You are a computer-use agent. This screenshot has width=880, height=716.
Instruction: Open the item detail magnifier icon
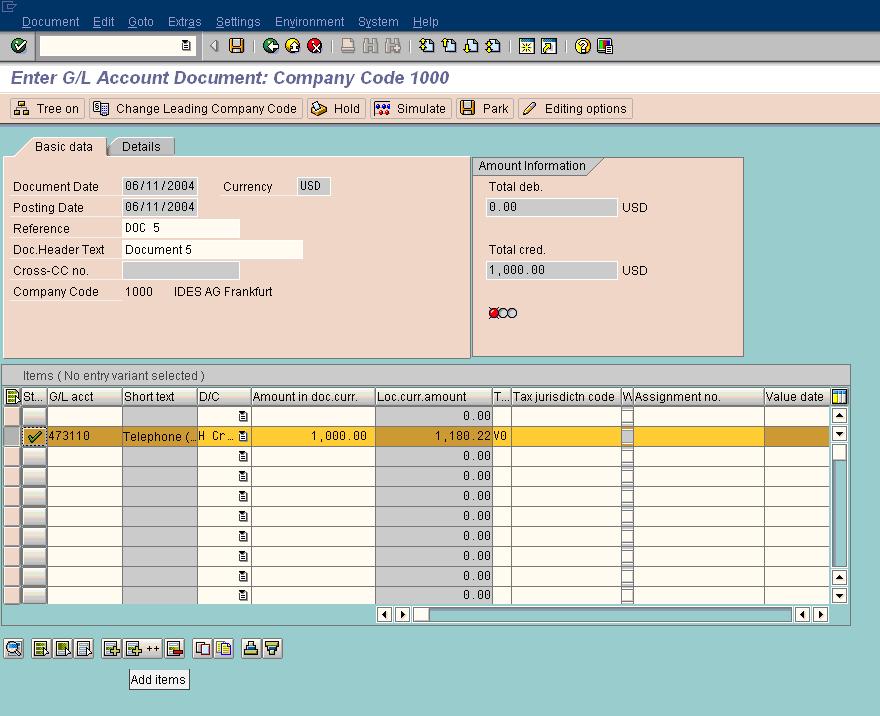pos(13,649)
